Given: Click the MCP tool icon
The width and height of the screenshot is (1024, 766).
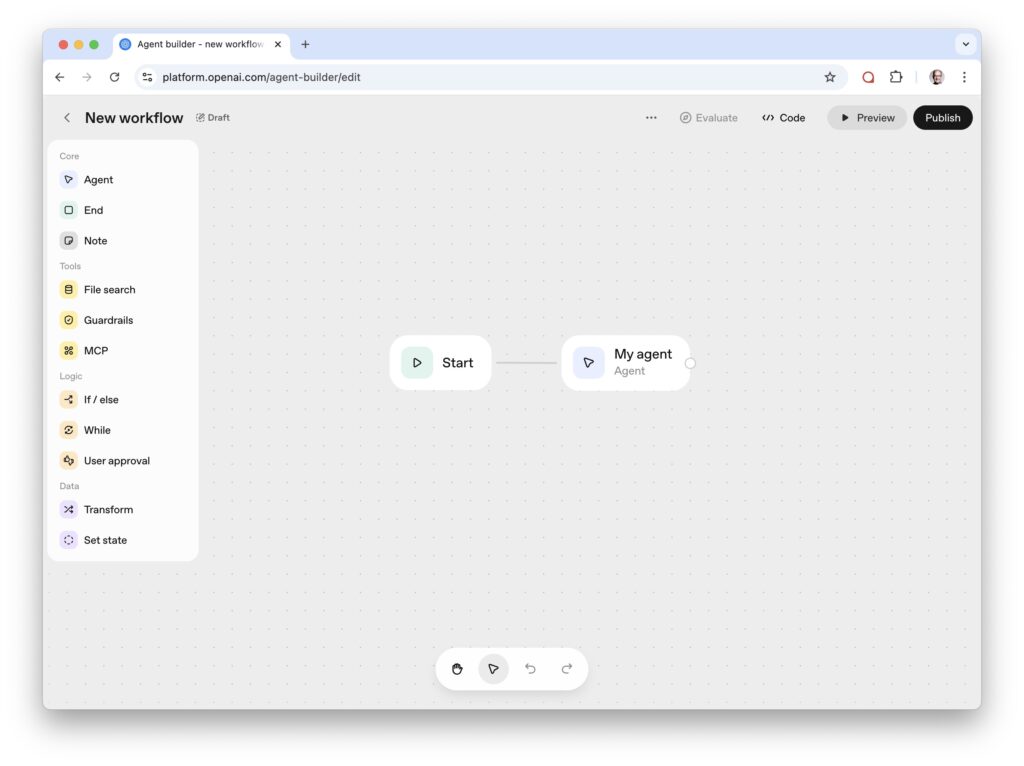Looking at the screenshot, I should 69,351.
